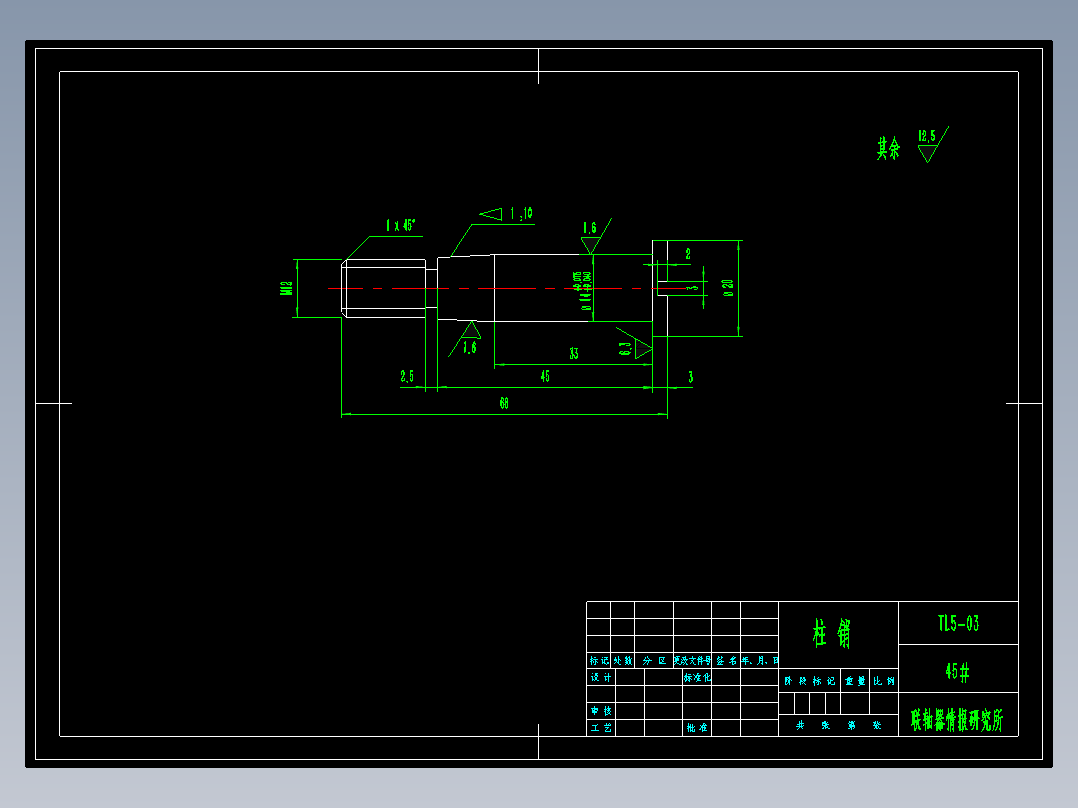Click the 签名 header cell
1078x808 pixels.
tap(726, 660)
